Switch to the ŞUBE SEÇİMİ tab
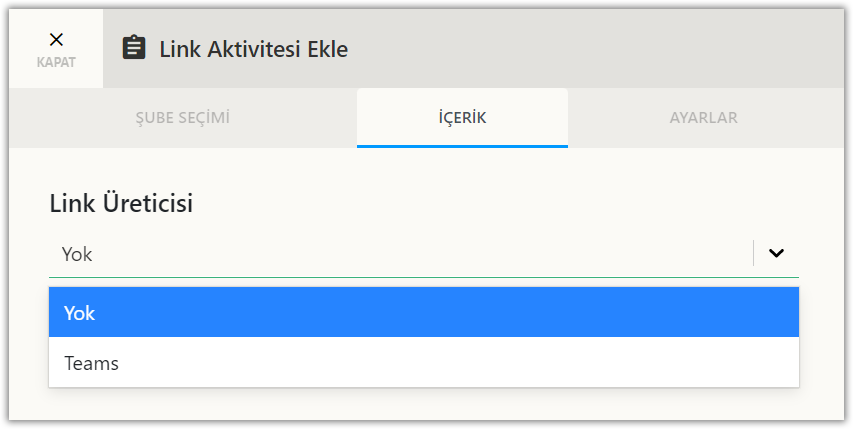The image size is (853, 429). pyautogui.click(x=183, y=118)
